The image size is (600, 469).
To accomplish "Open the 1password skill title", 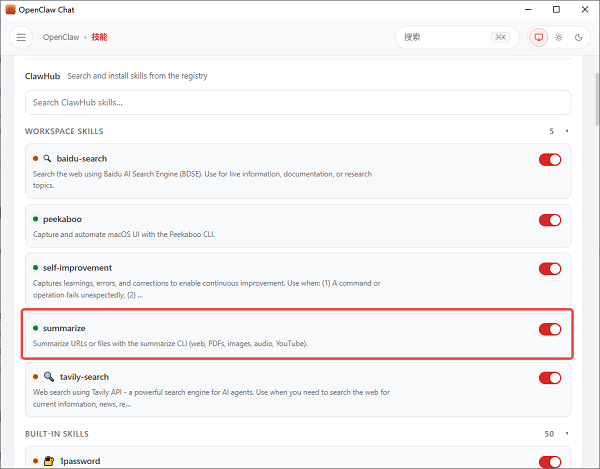I will [80, 461].
